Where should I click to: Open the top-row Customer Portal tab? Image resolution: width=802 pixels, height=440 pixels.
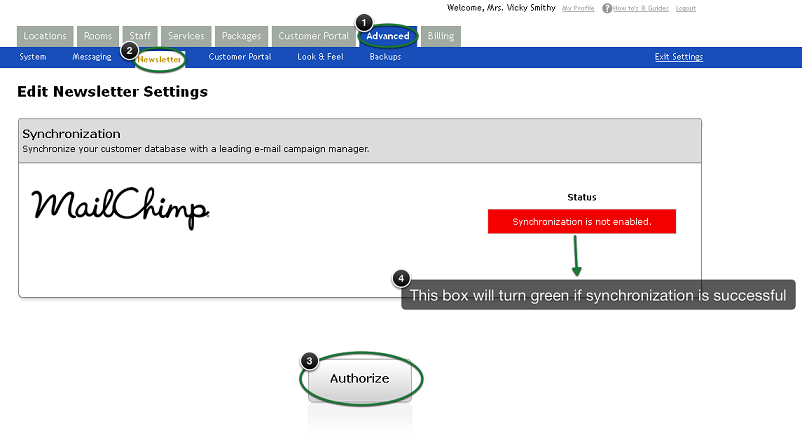tap(314, 36)
